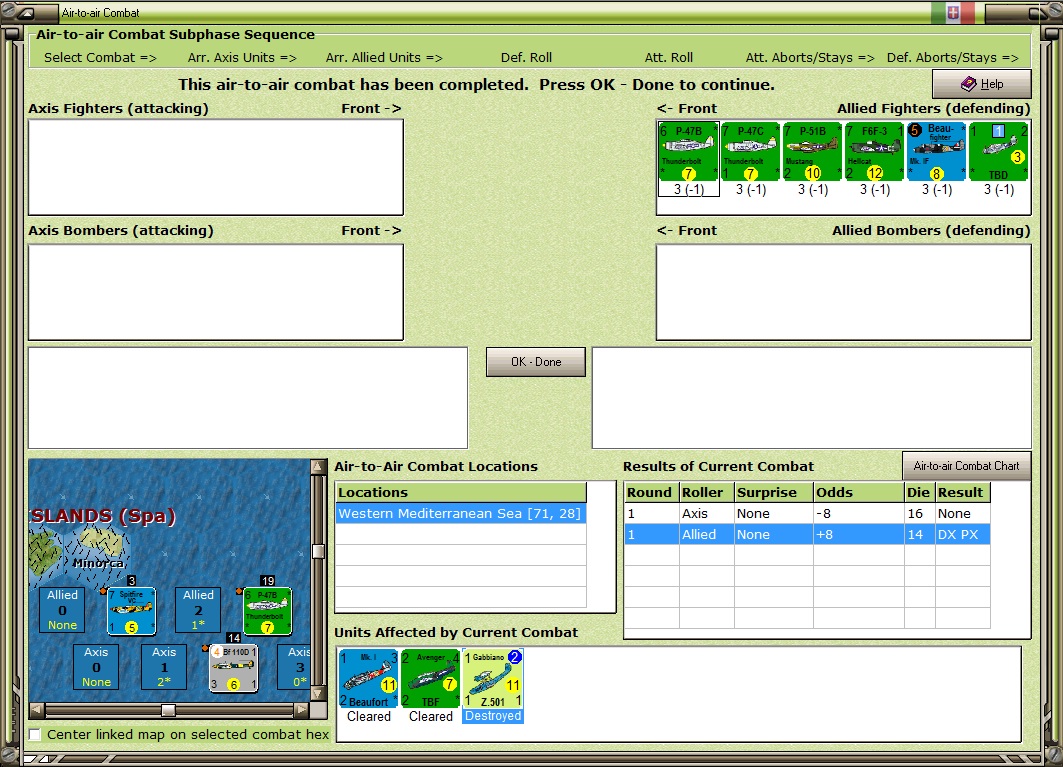Select the TBD fighter counter
This screenshot has height=767, width=1063.
[x=999, y=152]
